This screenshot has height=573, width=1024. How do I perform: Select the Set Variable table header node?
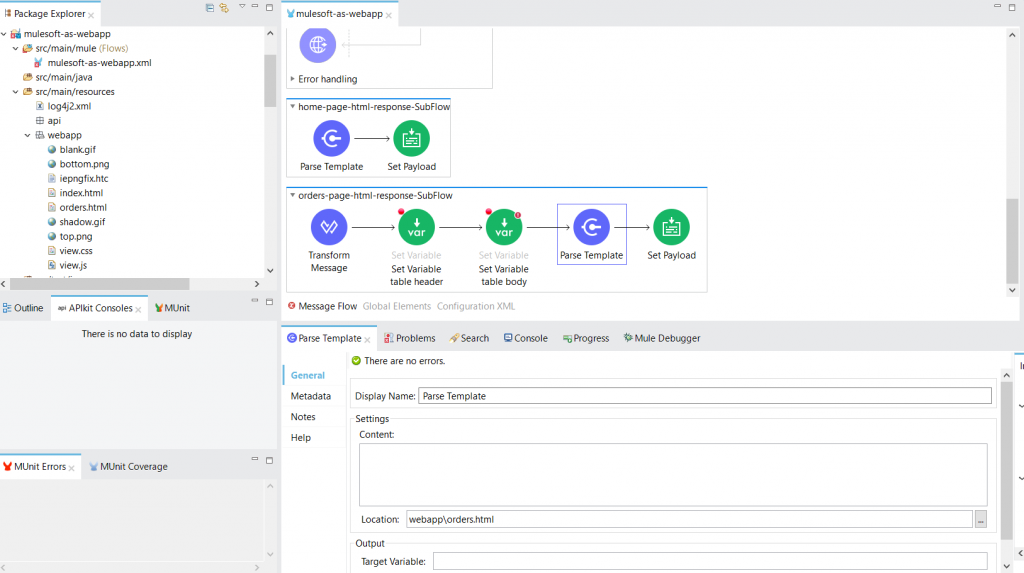point(416,228)
